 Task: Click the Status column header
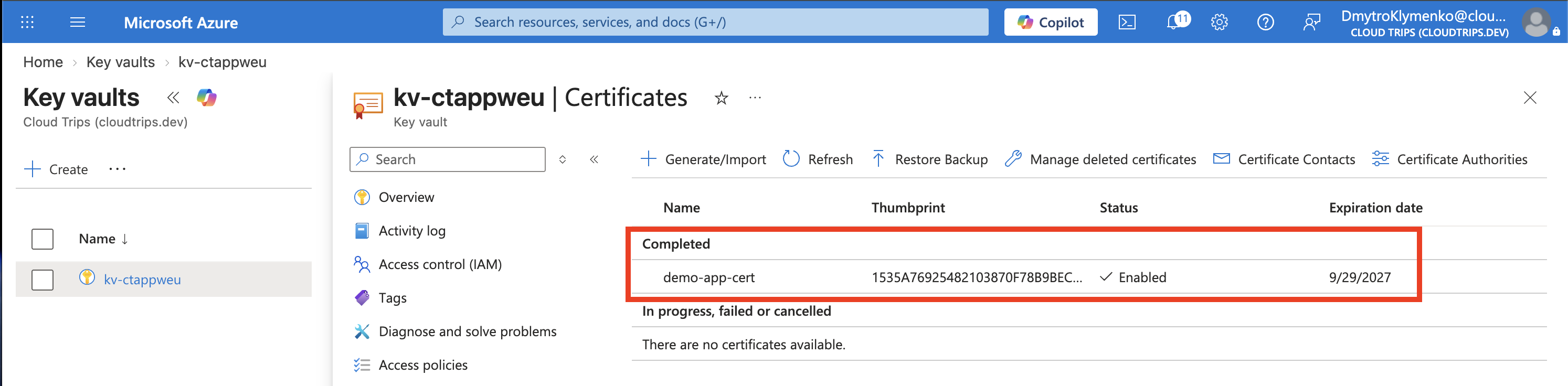(1119, 208)
